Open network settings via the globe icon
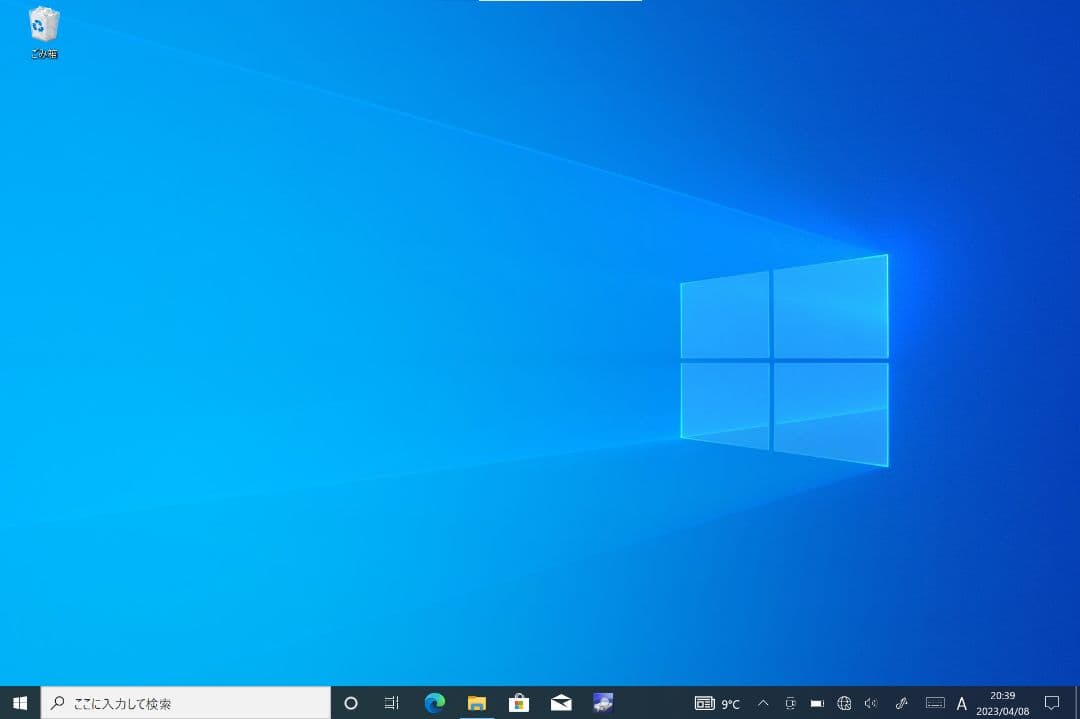Viewport: 1080px width, 719px height. coord(843,703)
